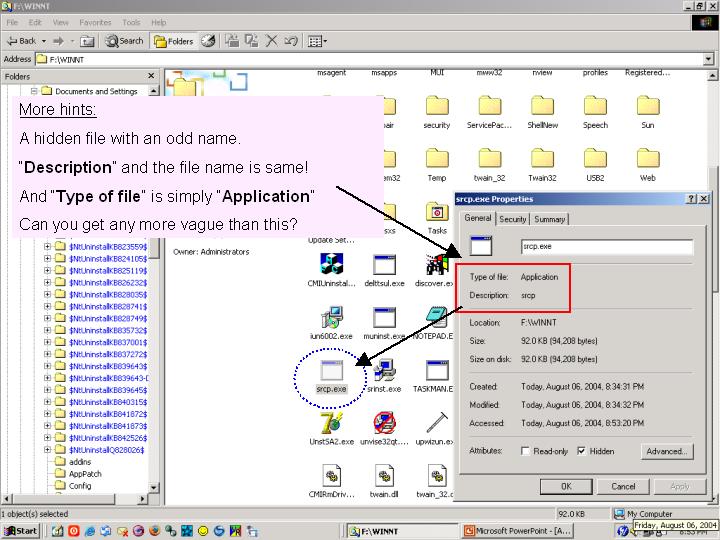Screen dimensions: 720x540
Task: Expand $NtUninstallKB823559$ tree node
Action: click(x=47, y=247)
